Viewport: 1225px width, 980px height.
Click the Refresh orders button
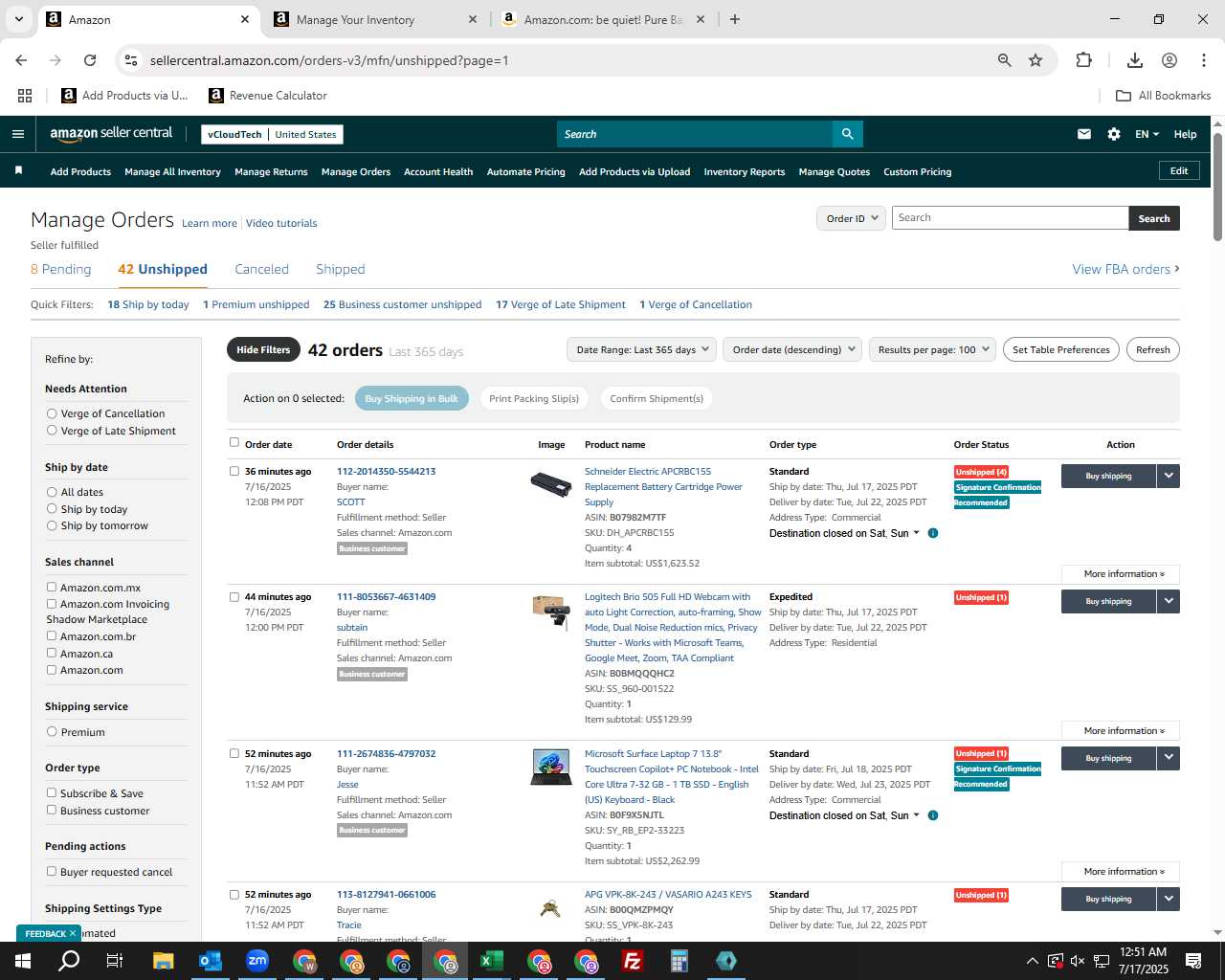click(x=1152, y=349)
